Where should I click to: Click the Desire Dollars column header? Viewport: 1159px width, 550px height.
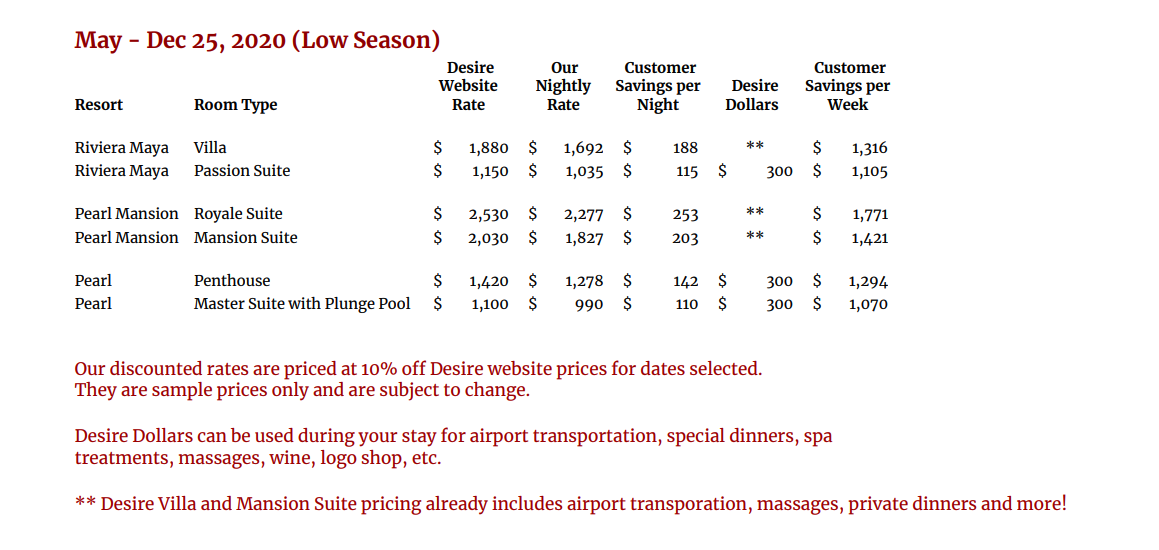[752, 95]
